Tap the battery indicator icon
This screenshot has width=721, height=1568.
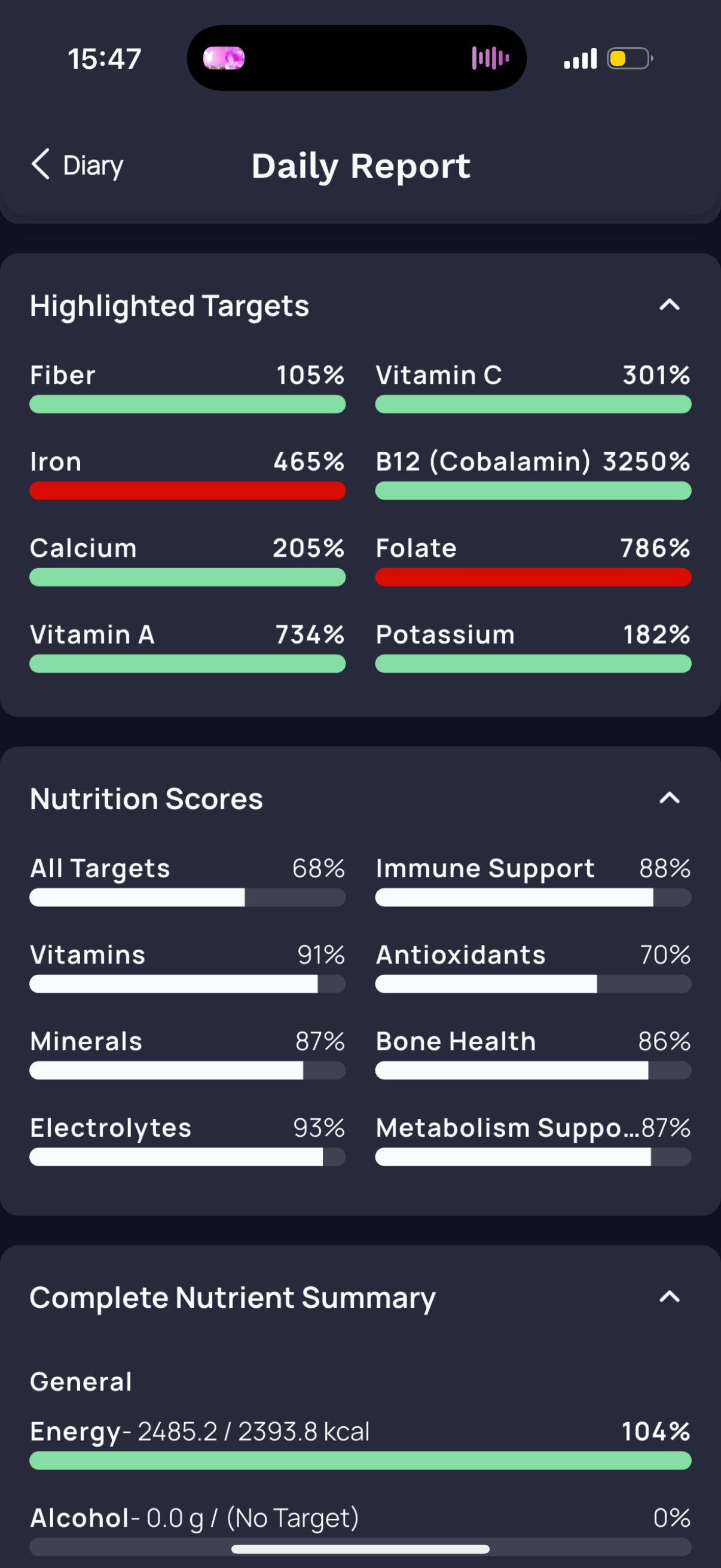click(630, 59)
